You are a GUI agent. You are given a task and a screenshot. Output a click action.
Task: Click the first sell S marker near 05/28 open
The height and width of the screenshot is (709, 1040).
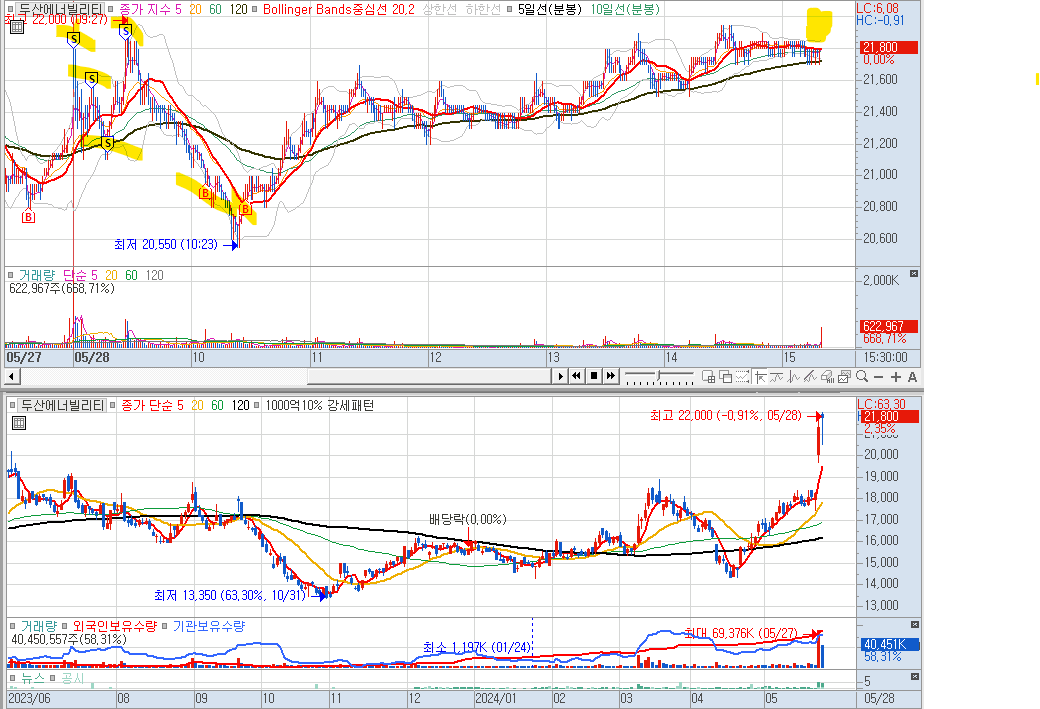coord(74,39)
